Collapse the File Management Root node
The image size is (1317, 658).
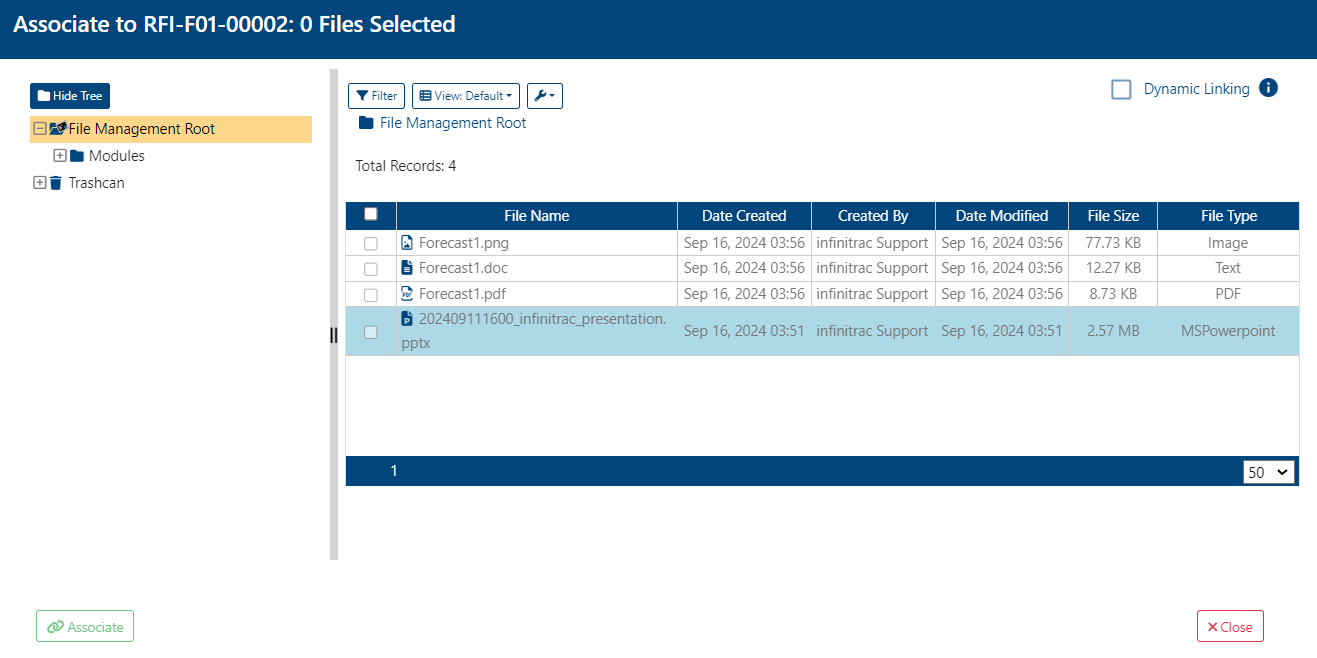pos(40,129)
